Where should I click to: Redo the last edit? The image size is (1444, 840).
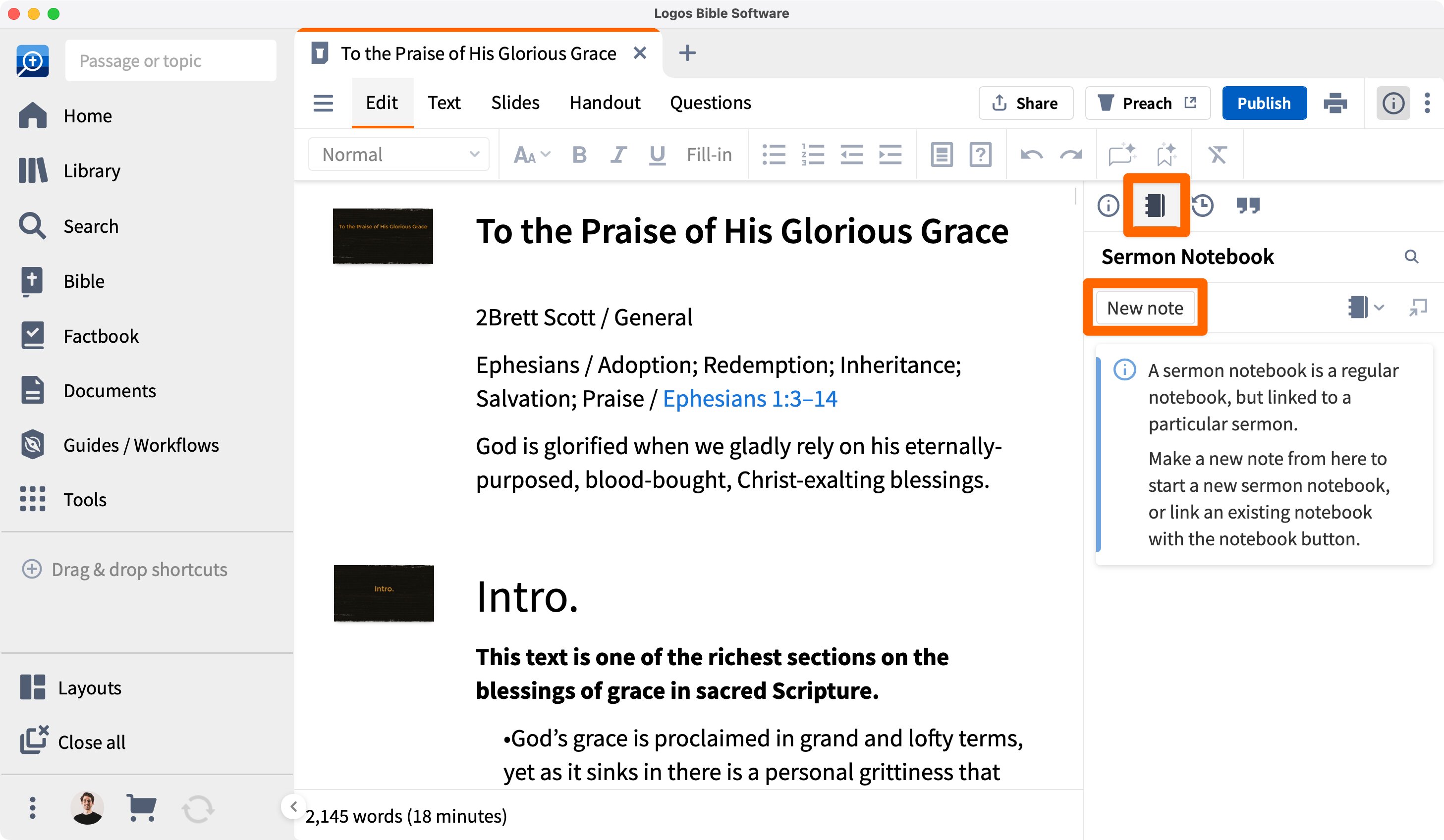(1070, 155)
